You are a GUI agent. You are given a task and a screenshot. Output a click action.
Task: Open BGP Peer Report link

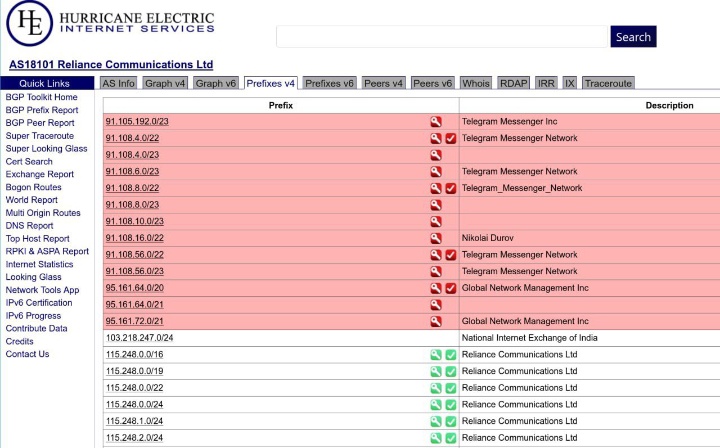click(x=40, y=123)
